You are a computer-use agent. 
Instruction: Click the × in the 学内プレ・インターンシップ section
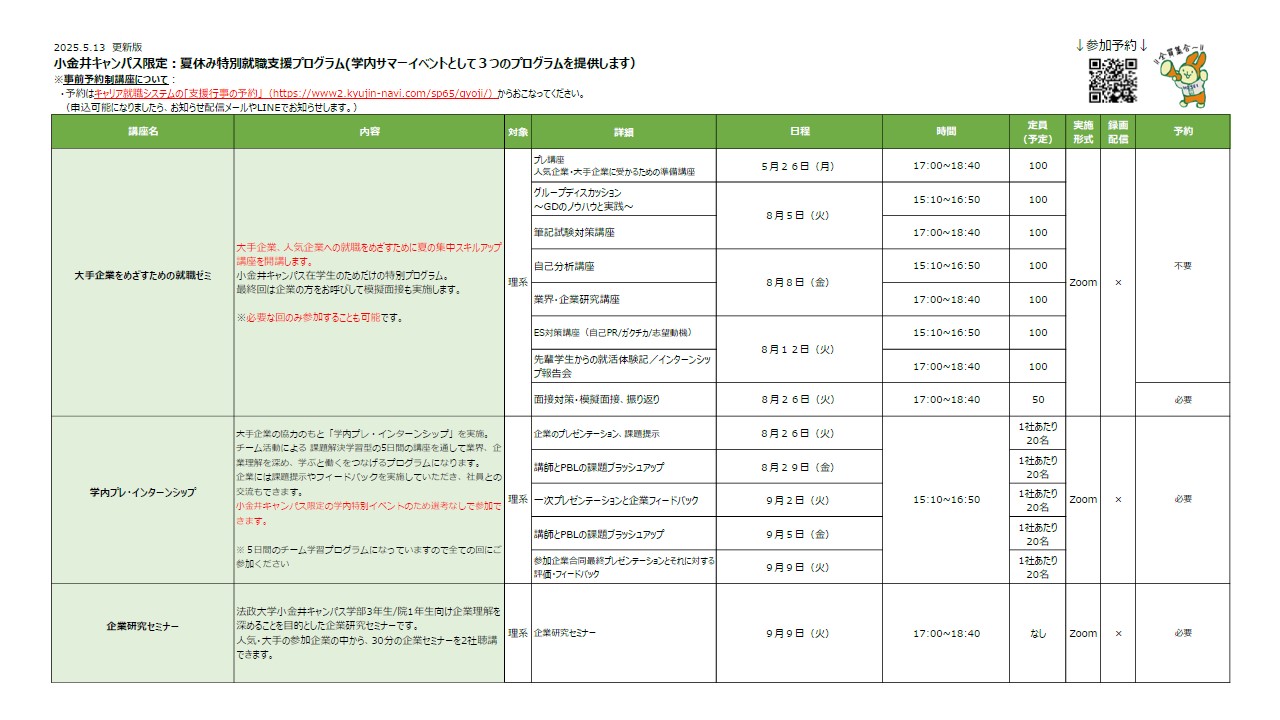coord(1118,499)
